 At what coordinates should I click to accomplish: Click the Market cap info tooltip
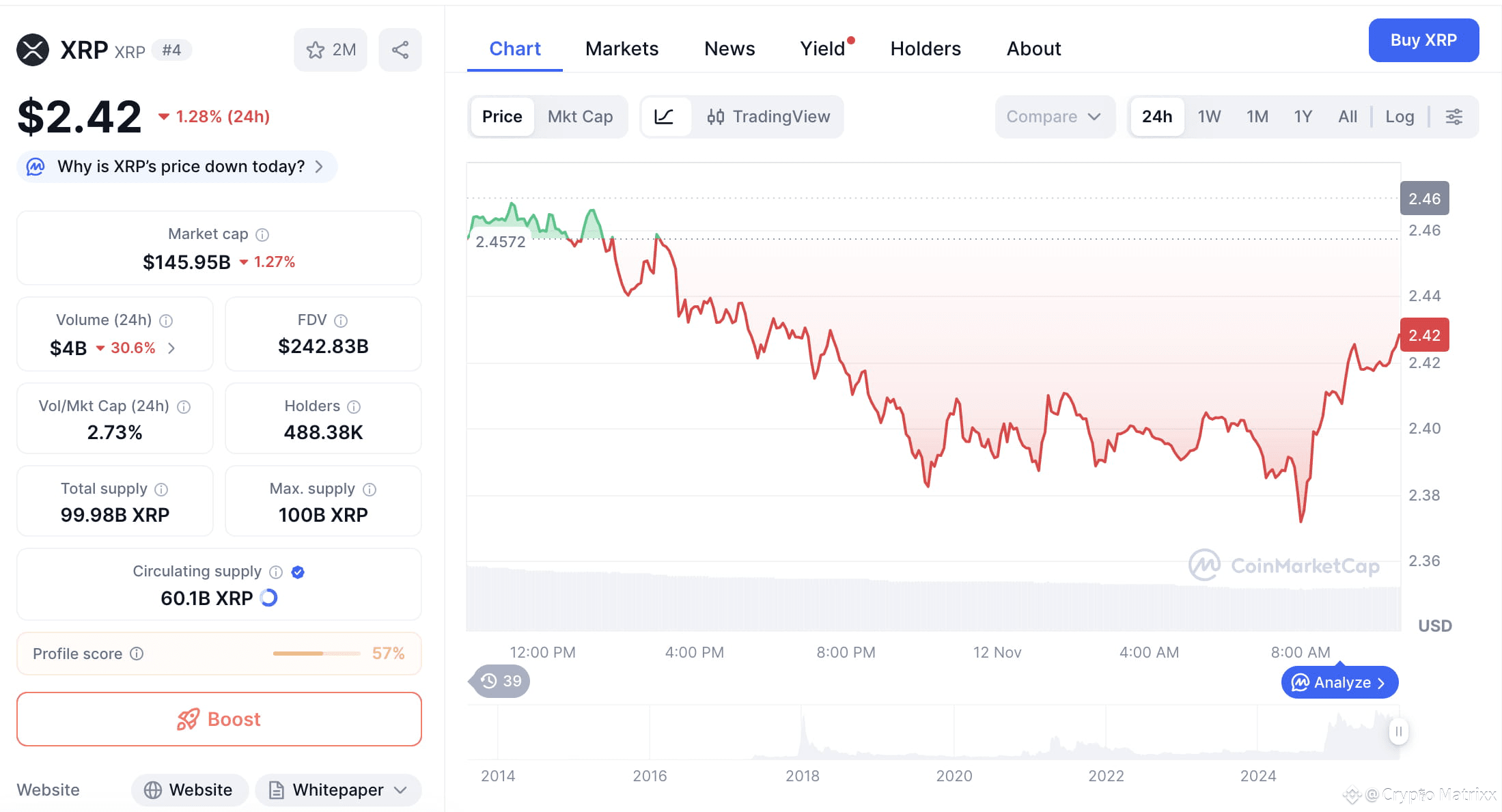click(262, 234)
